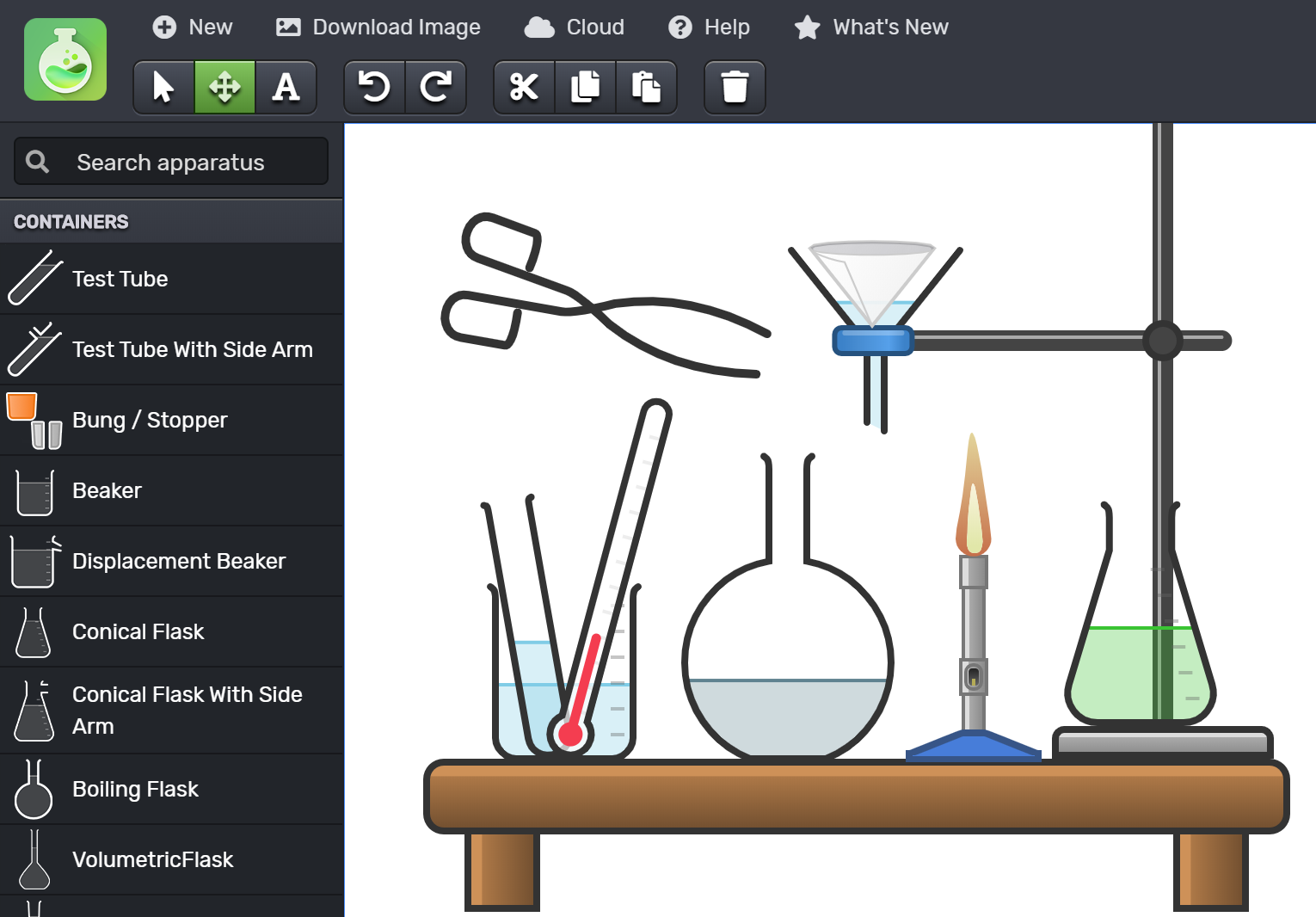Choose Conical Flask item
The image size is (1316, 917).
point(171,631)
